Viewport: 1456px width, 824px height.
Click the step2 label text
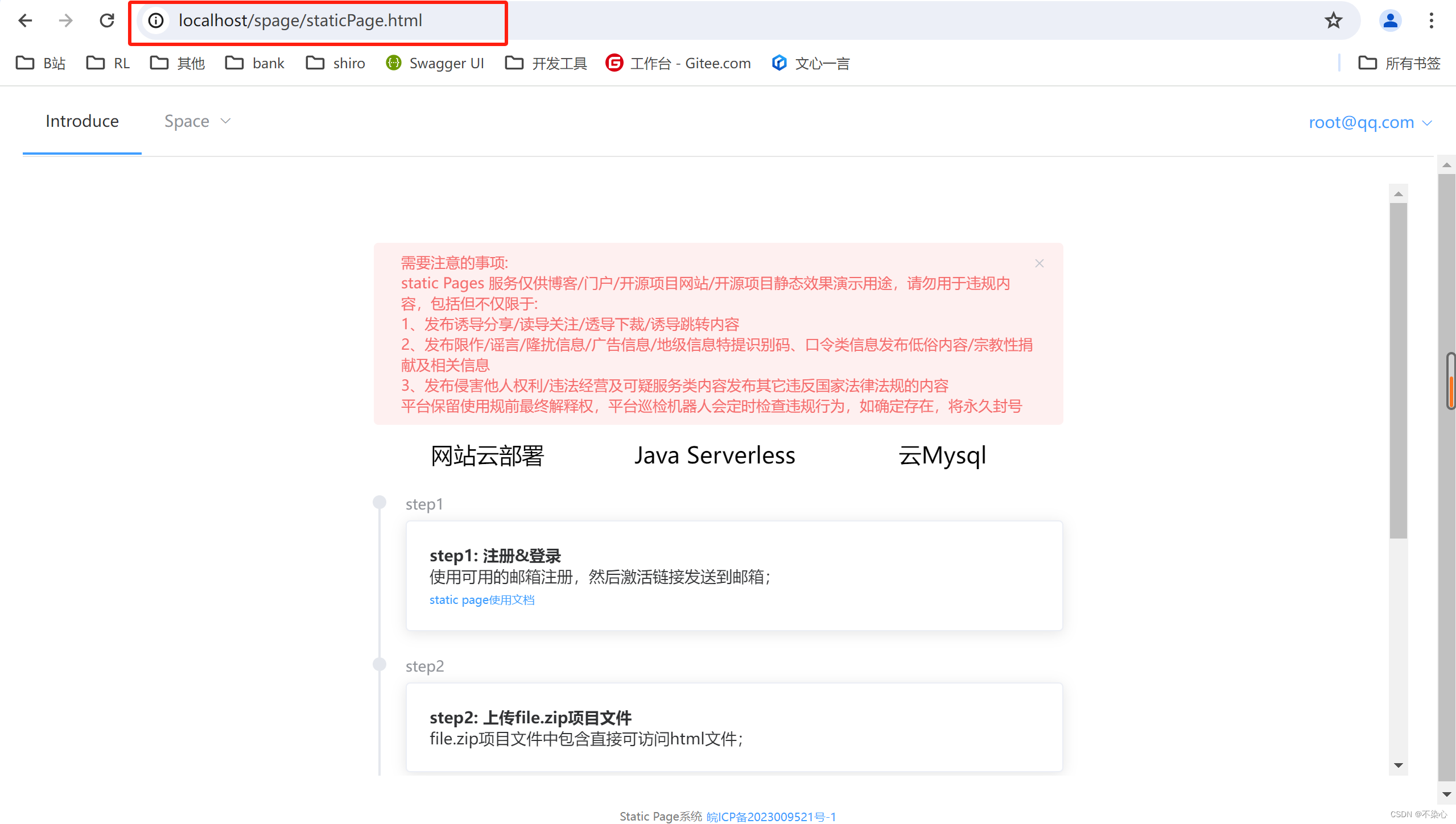pyautogui.click(x=424, y=666)
